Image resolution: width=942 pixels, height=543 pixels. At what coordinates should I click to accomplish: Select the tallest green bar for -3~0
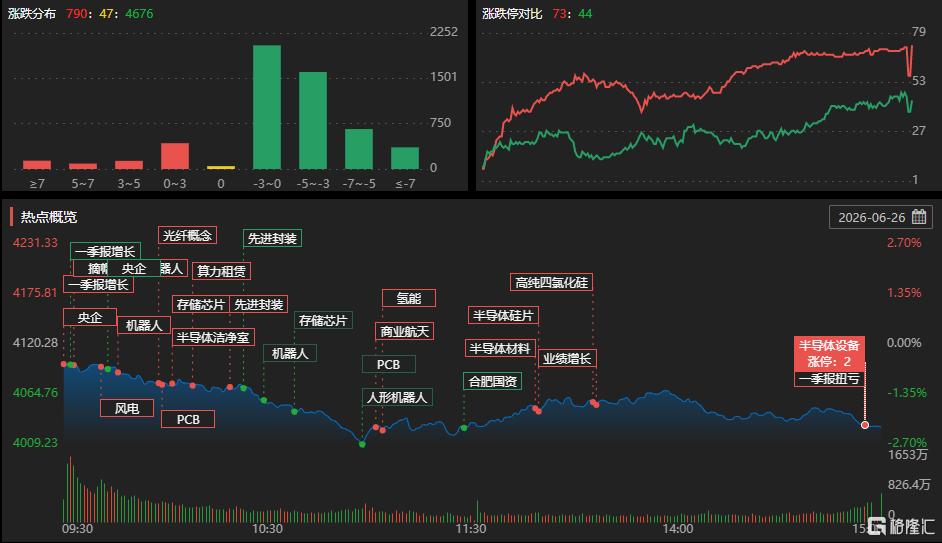point(267,107)
